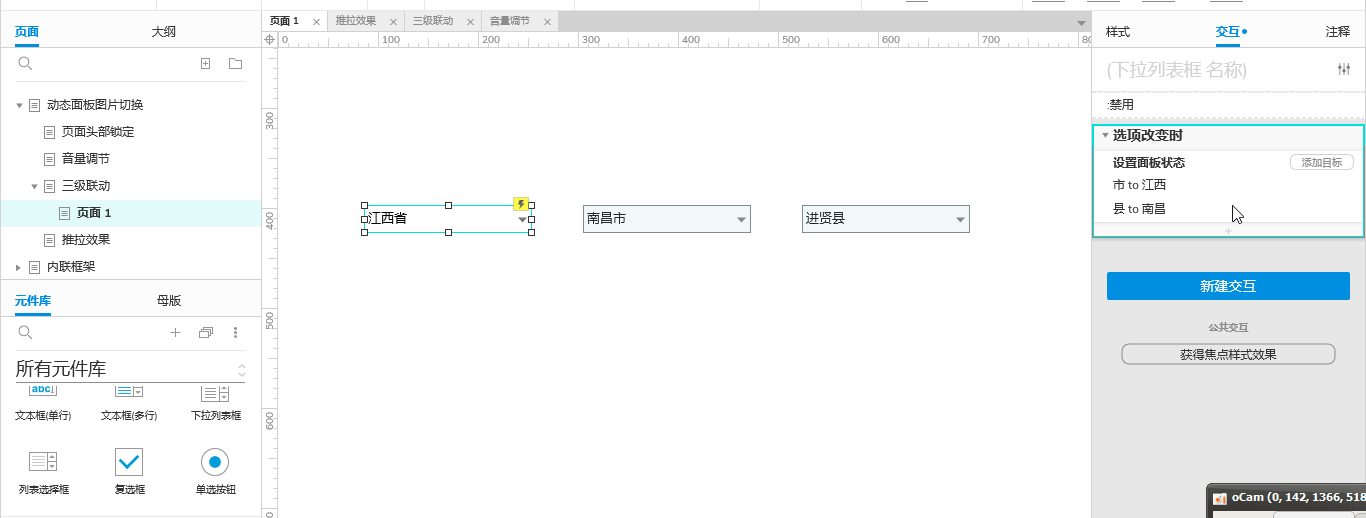
Task: Select the 市 to 江西 target row
Action: pyautogui.click(x=1140, y=185)
